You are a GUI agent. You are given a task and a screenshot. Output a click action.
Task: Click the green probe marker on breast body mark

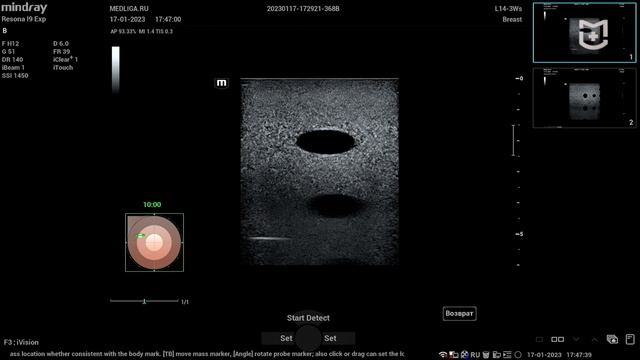[x=140, y=236]
